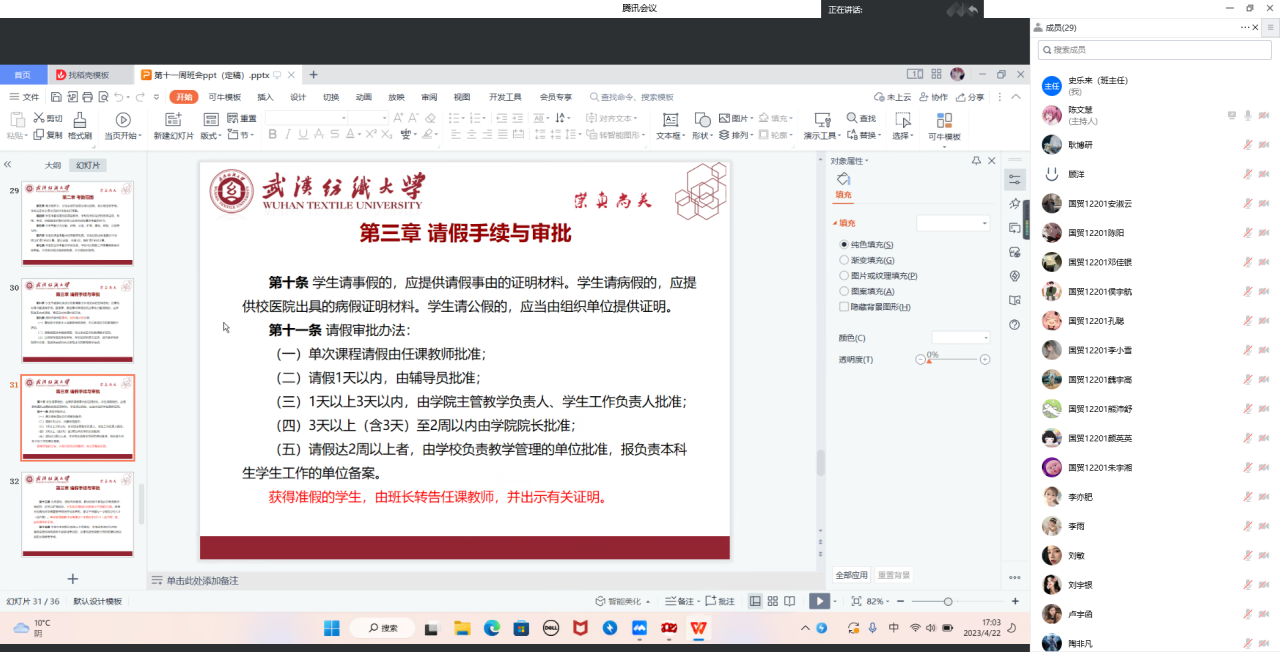Pin the 对象属性 panel
The height and width of the screenshot is (652, 1280).
pos(976,161)
